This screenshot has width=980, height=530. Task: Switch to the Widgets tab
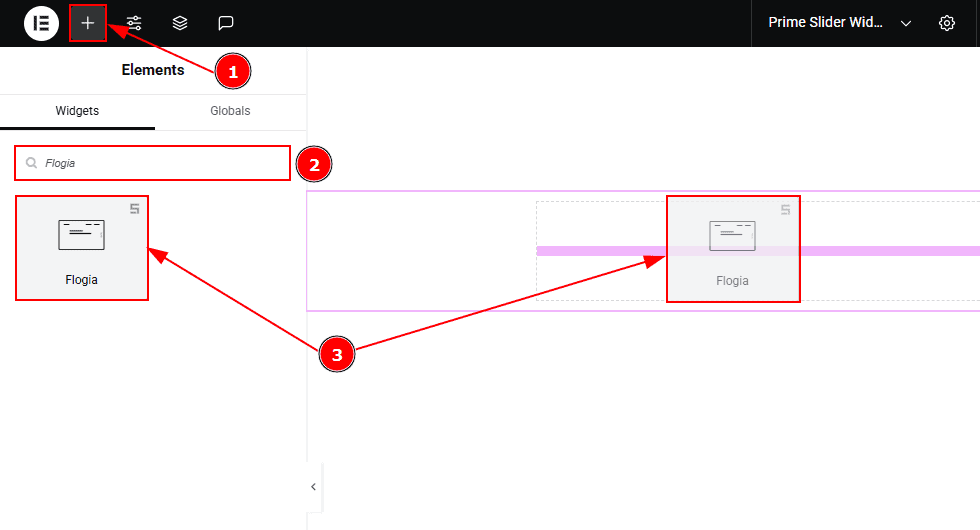(77, 111)
